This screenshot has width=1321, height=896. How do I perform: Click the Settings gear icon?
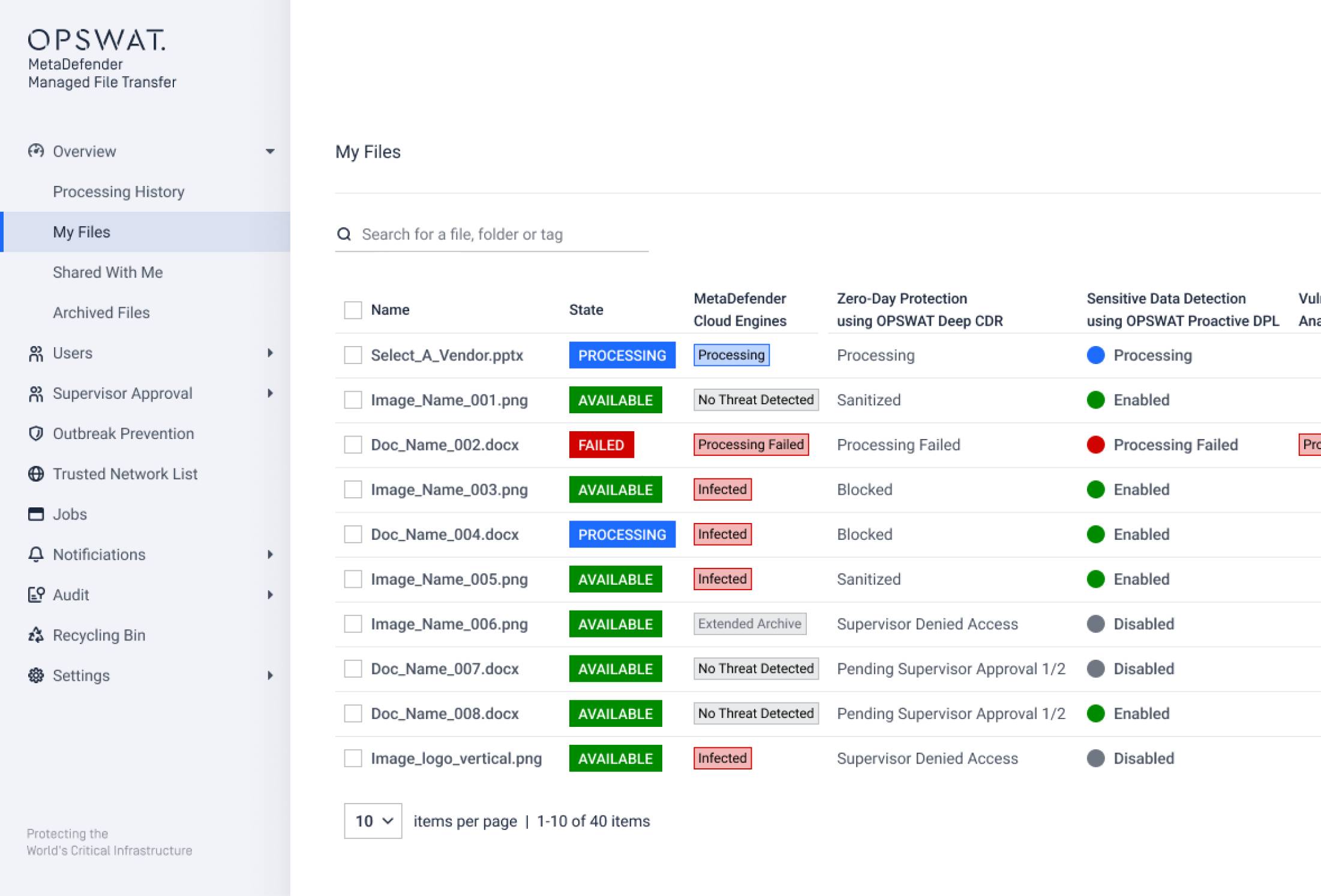[36, 675]
